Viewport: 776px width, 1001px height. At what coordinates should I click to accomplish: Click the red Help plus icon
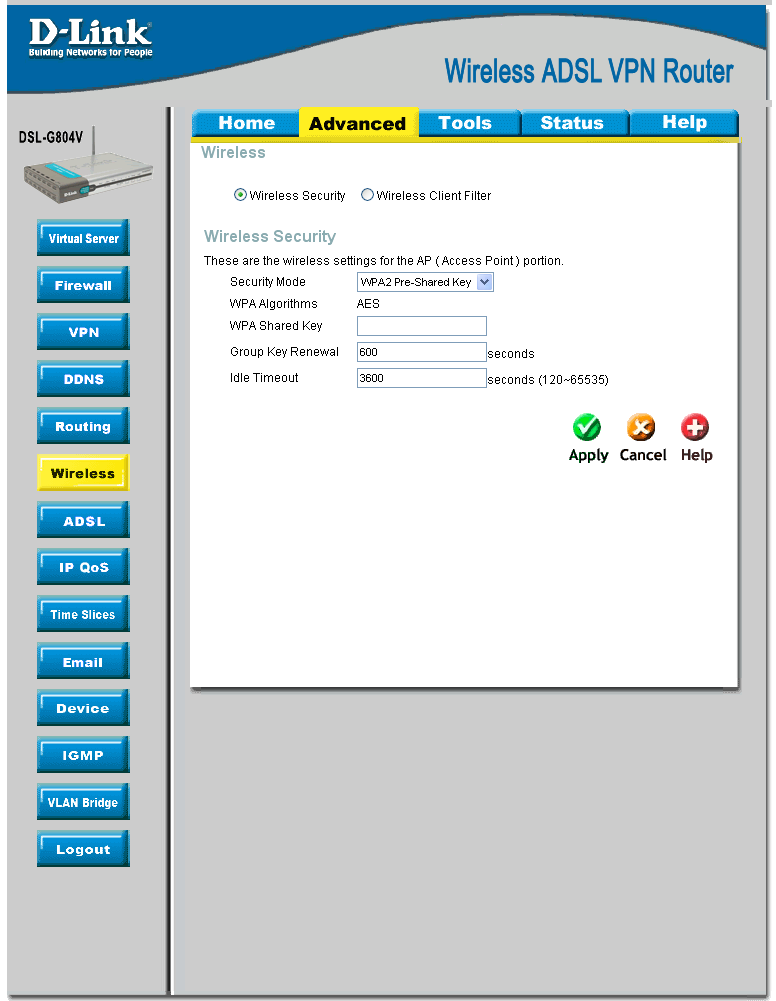[x=694, y=427]
